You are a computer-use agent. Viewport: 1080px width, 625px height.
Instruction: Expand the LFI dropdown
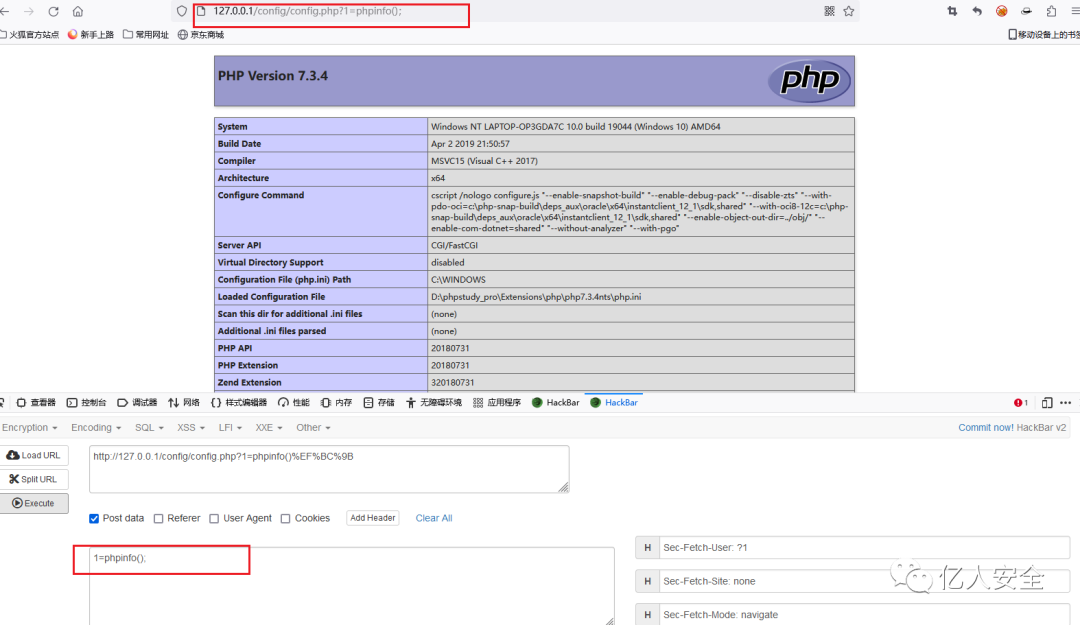[230, 427]
